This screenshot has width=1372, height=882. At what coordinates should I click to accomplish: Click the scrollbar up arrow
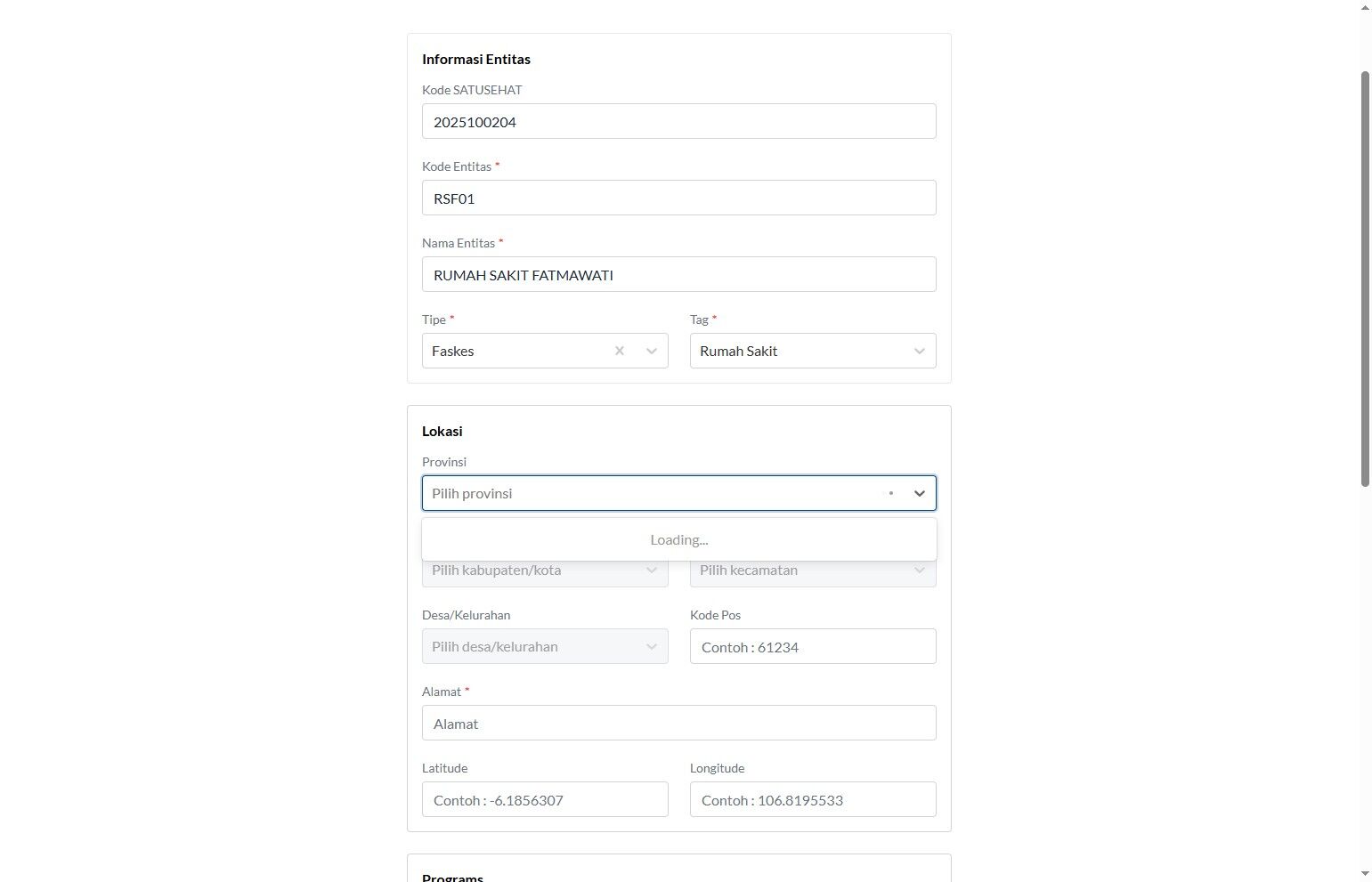click(1365, 7)
